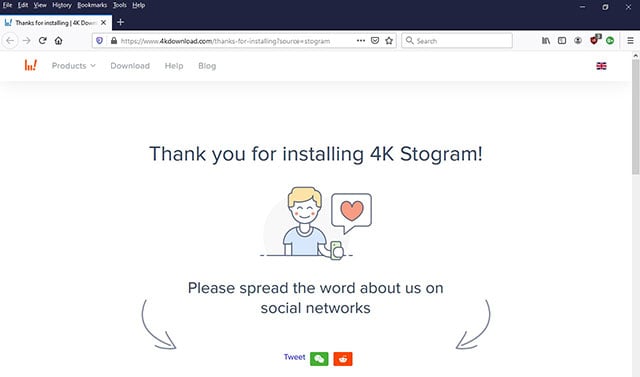The height and width of the screenshot is (377, 640).
Task: Reload the current page
Action: [x=42, y=41]
